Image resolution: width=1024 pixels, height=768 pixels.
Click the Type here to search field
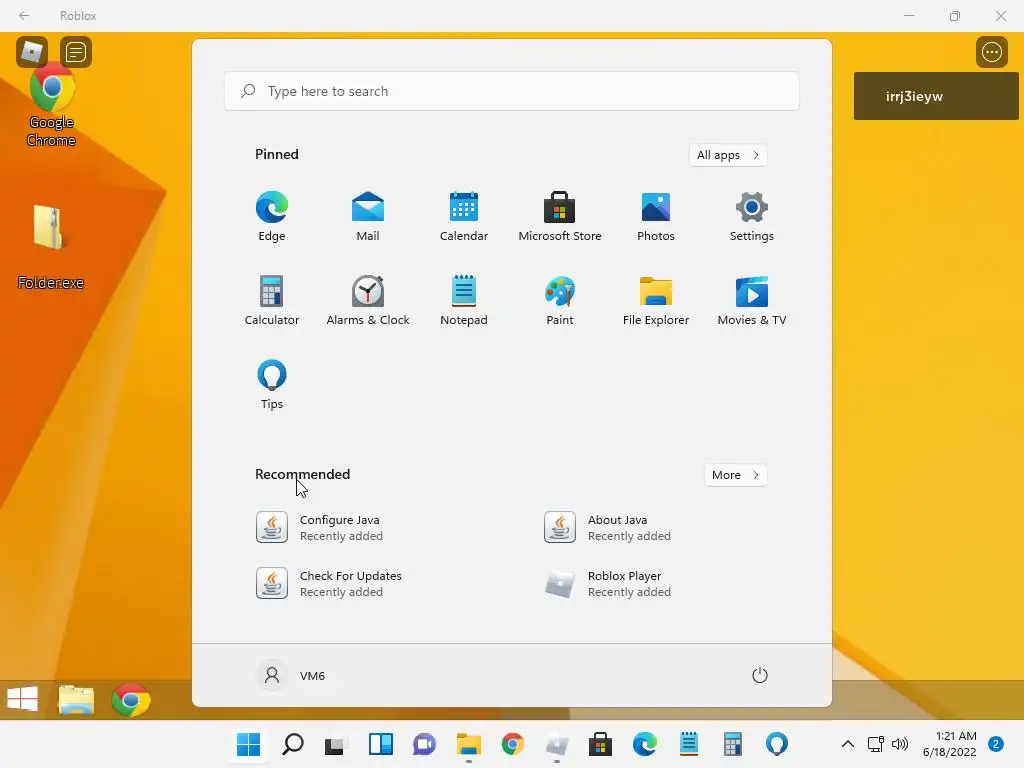511,91
